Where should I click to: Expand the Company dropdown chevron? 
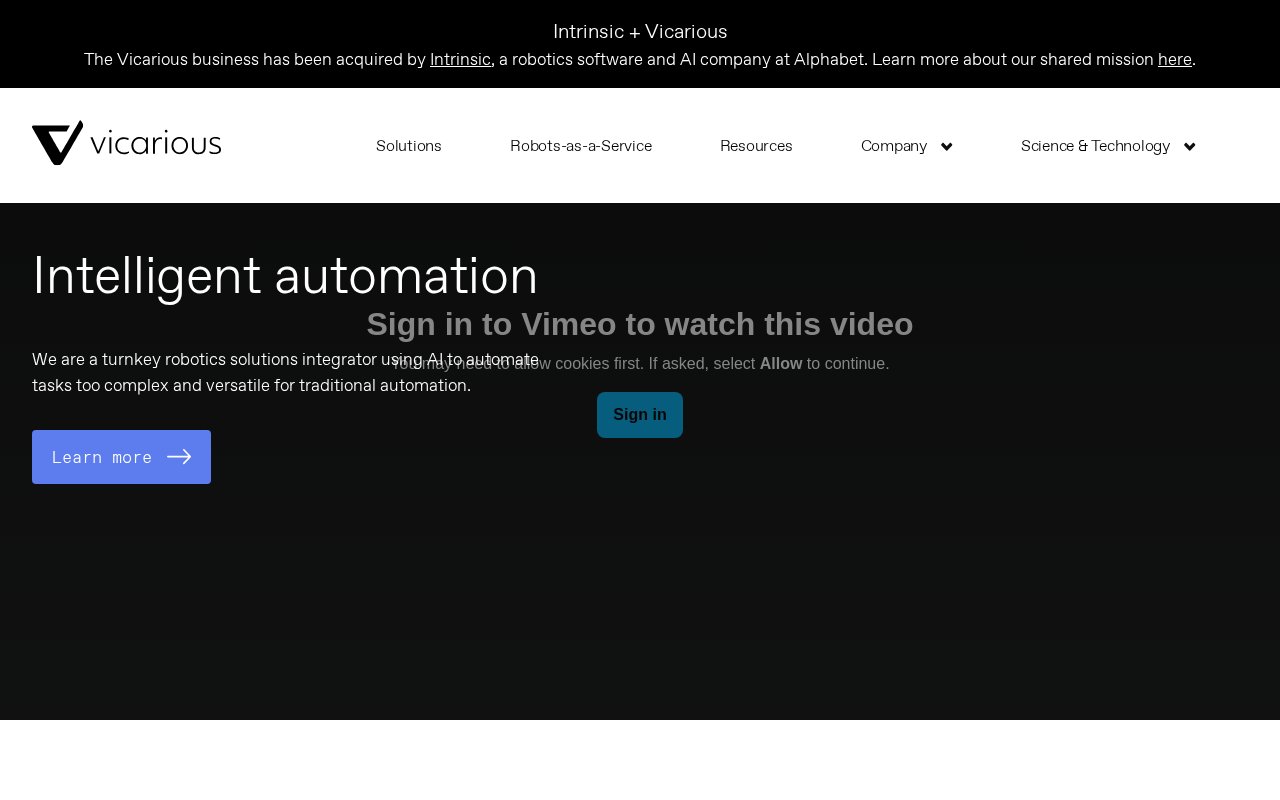[x=947, y=147]
